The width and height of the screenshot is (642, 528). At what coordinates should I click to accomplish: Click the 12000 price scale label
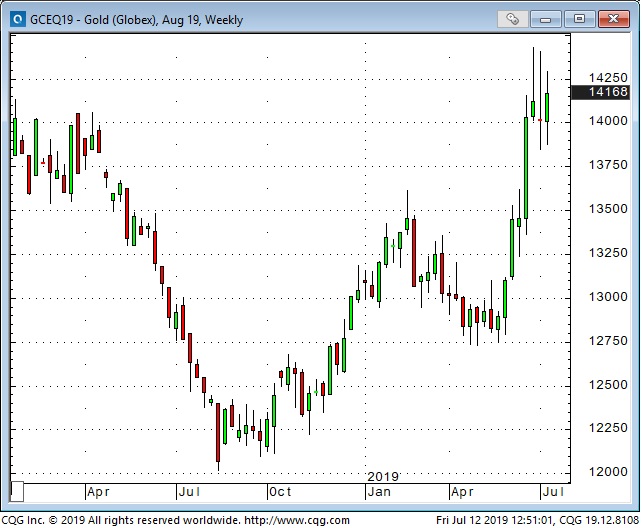[608, 472]
